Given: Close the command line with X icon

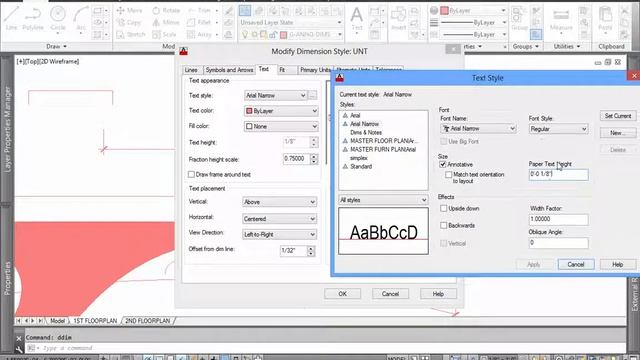Looking at the screenshot, I should click(x=19, y=338).
